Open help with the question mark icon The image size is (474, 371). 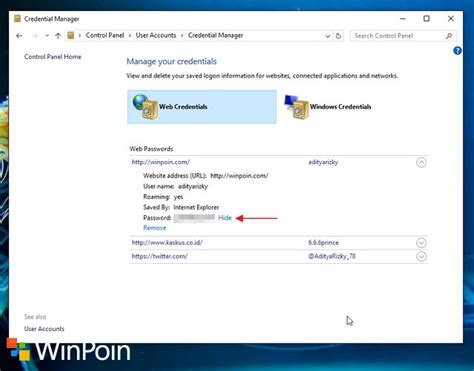coord(457,51)
